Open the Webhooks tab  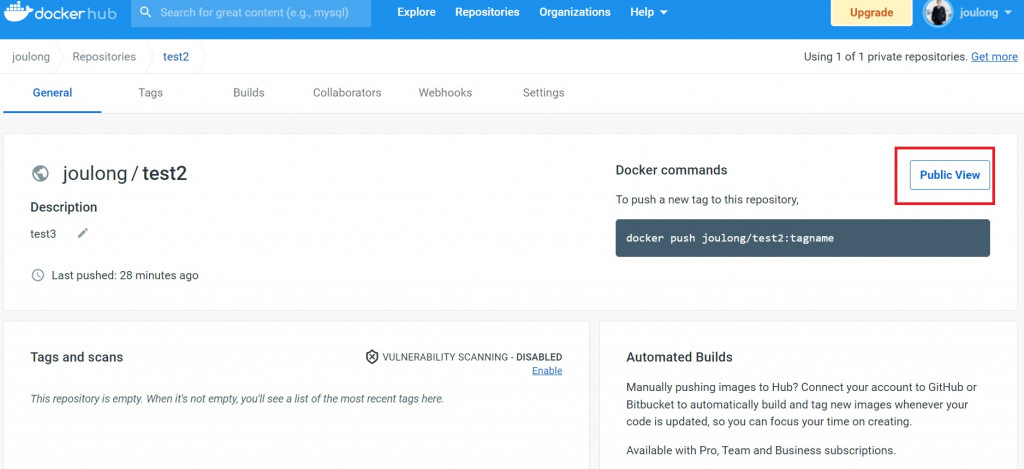pyautogui.click(x=445, y=93)
